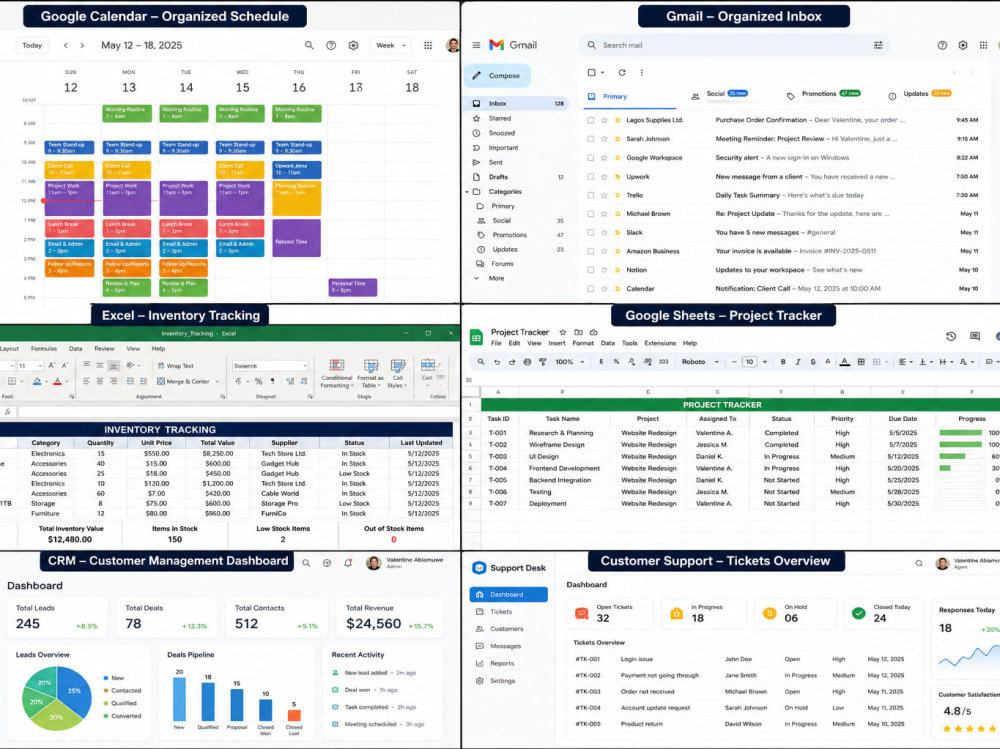Click percent style icon in Excel
1000x749 pixels.
point(258,381)
